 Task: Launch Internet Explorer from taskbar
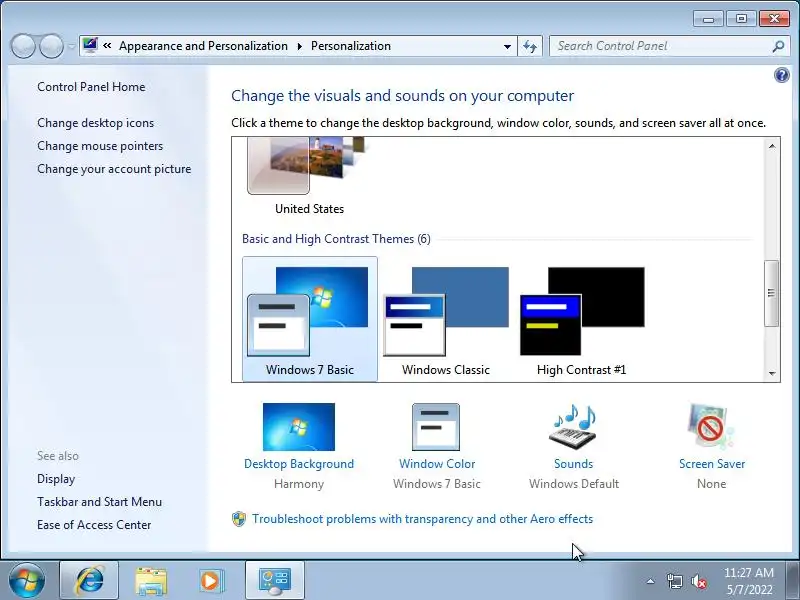(x=90, y=580)
